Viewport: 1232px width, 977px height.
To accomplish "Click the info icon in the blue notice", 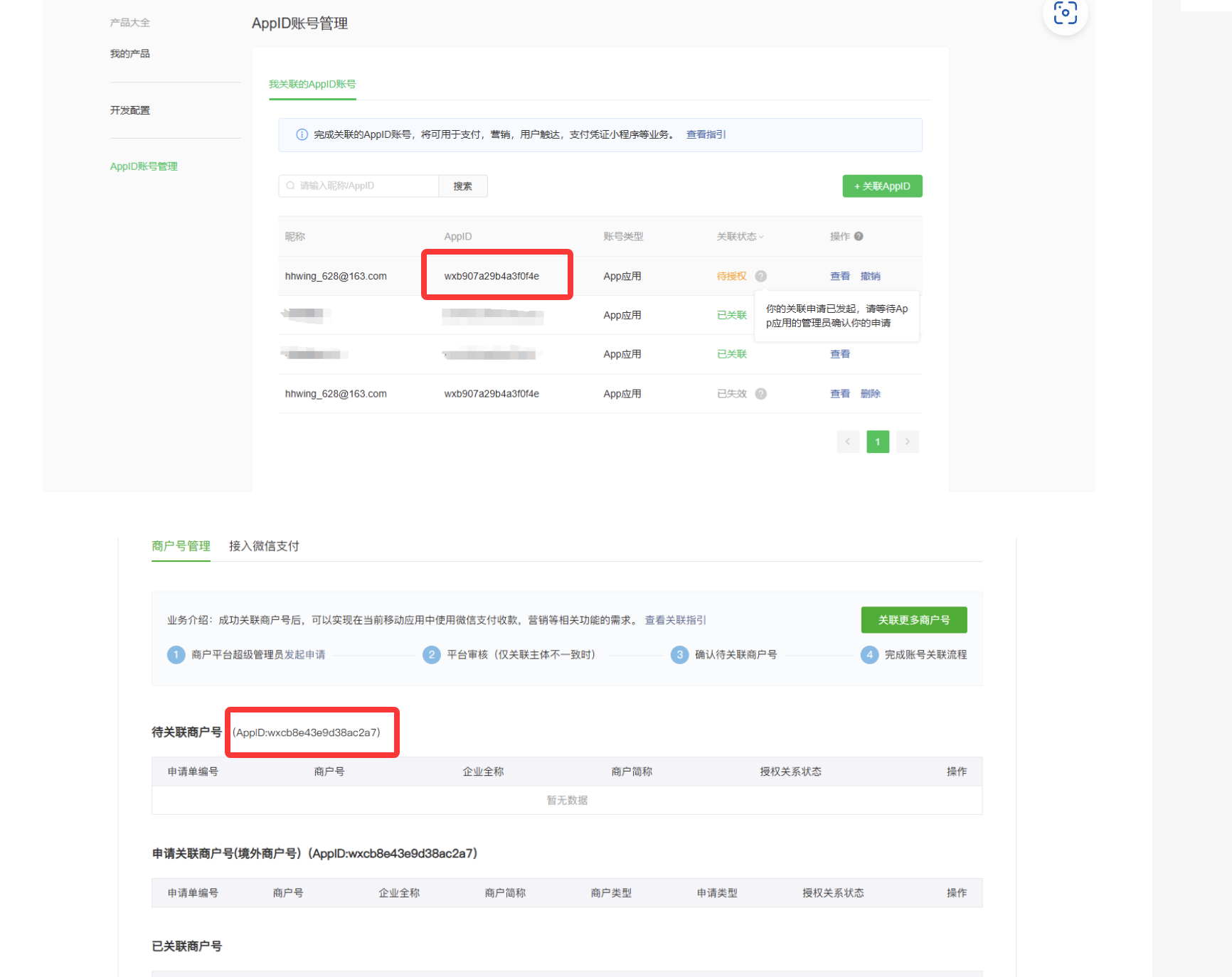I will tap(302, 134).
